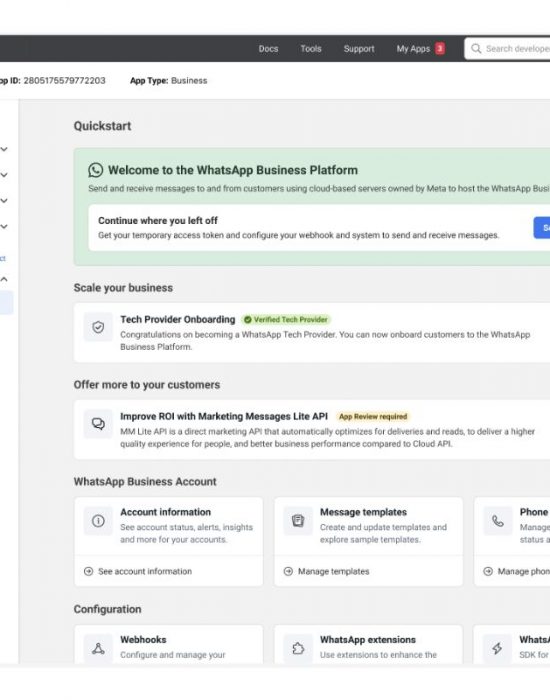
Task: Click the arrow icon beside See account information
Action: click(88, 571)
